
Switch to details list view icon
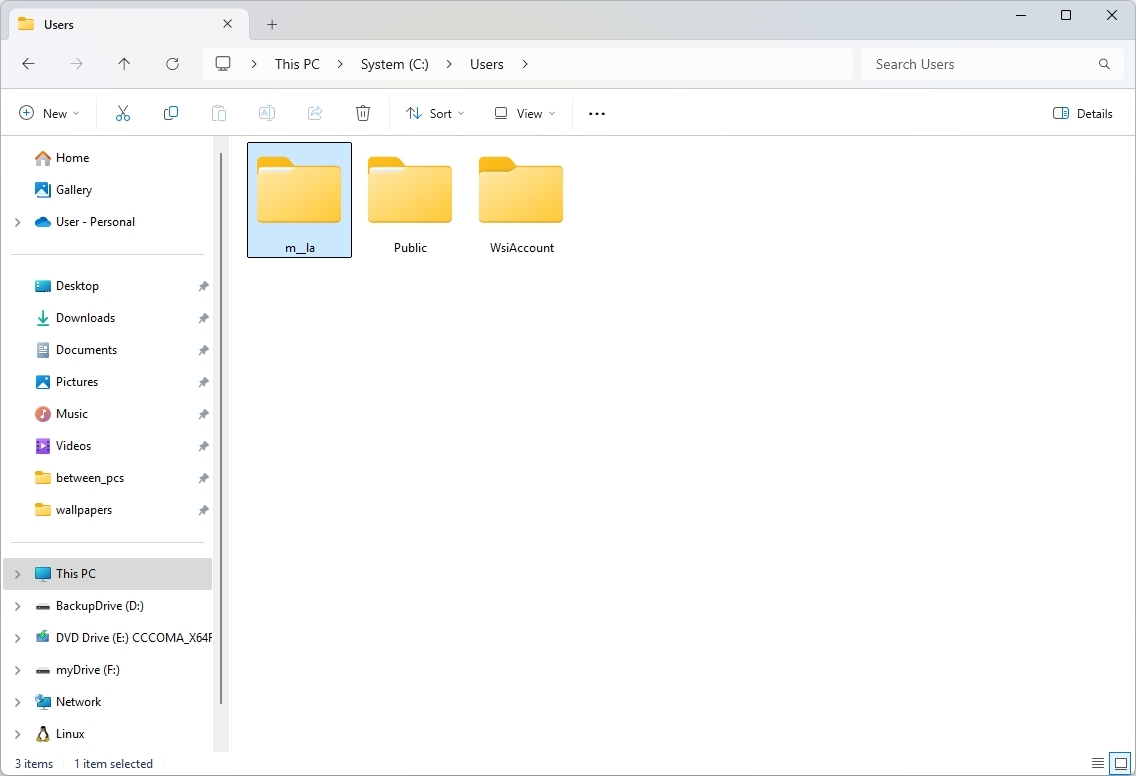click(1098, 763)
